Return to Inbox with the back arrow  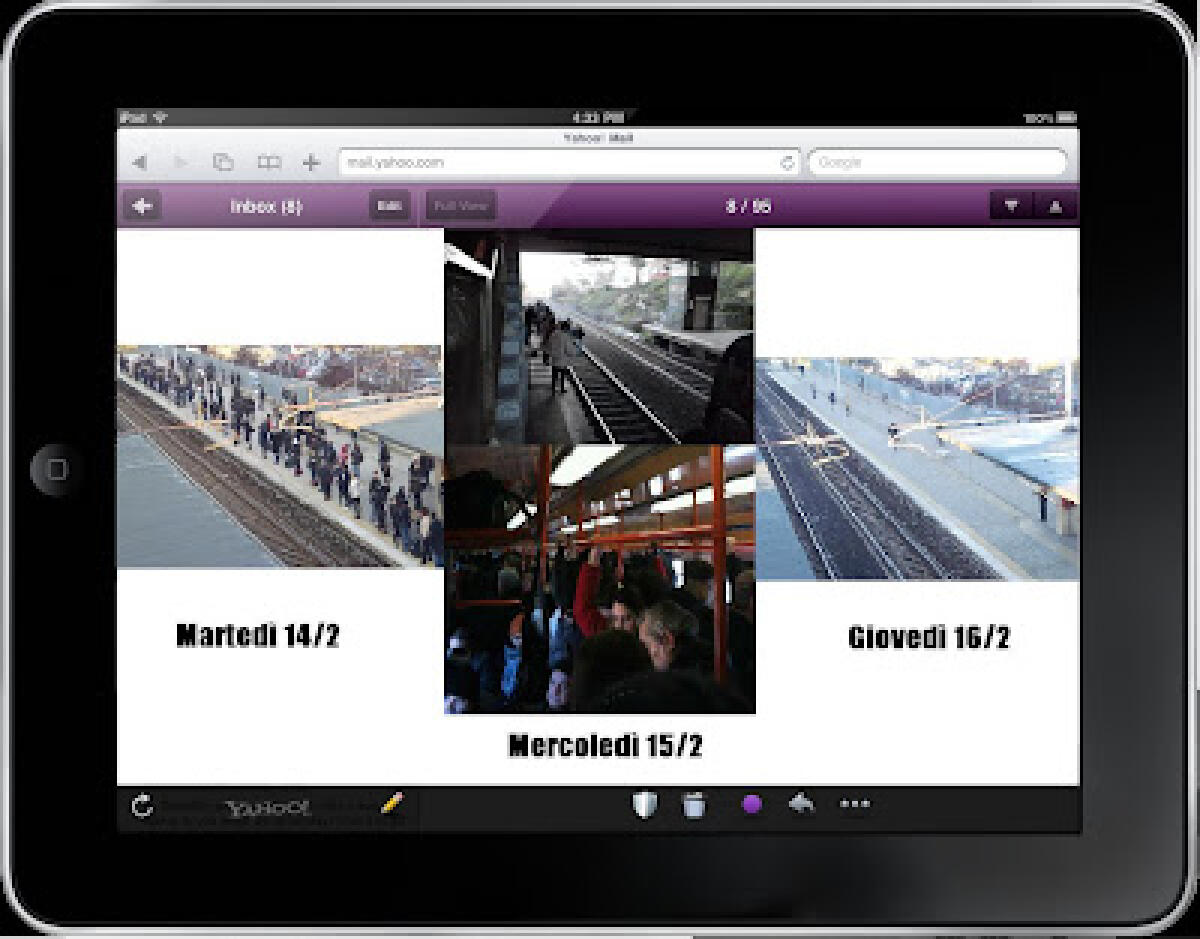(x=144, y=207)
